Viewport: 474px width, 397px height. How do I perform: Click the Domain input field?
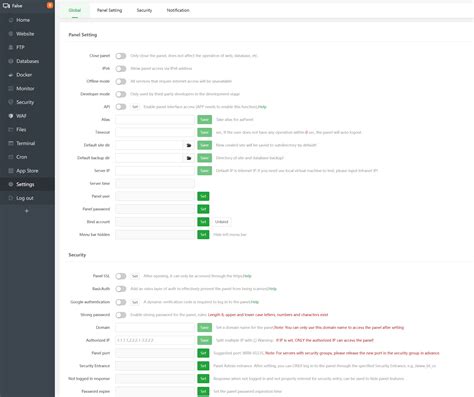155,328
